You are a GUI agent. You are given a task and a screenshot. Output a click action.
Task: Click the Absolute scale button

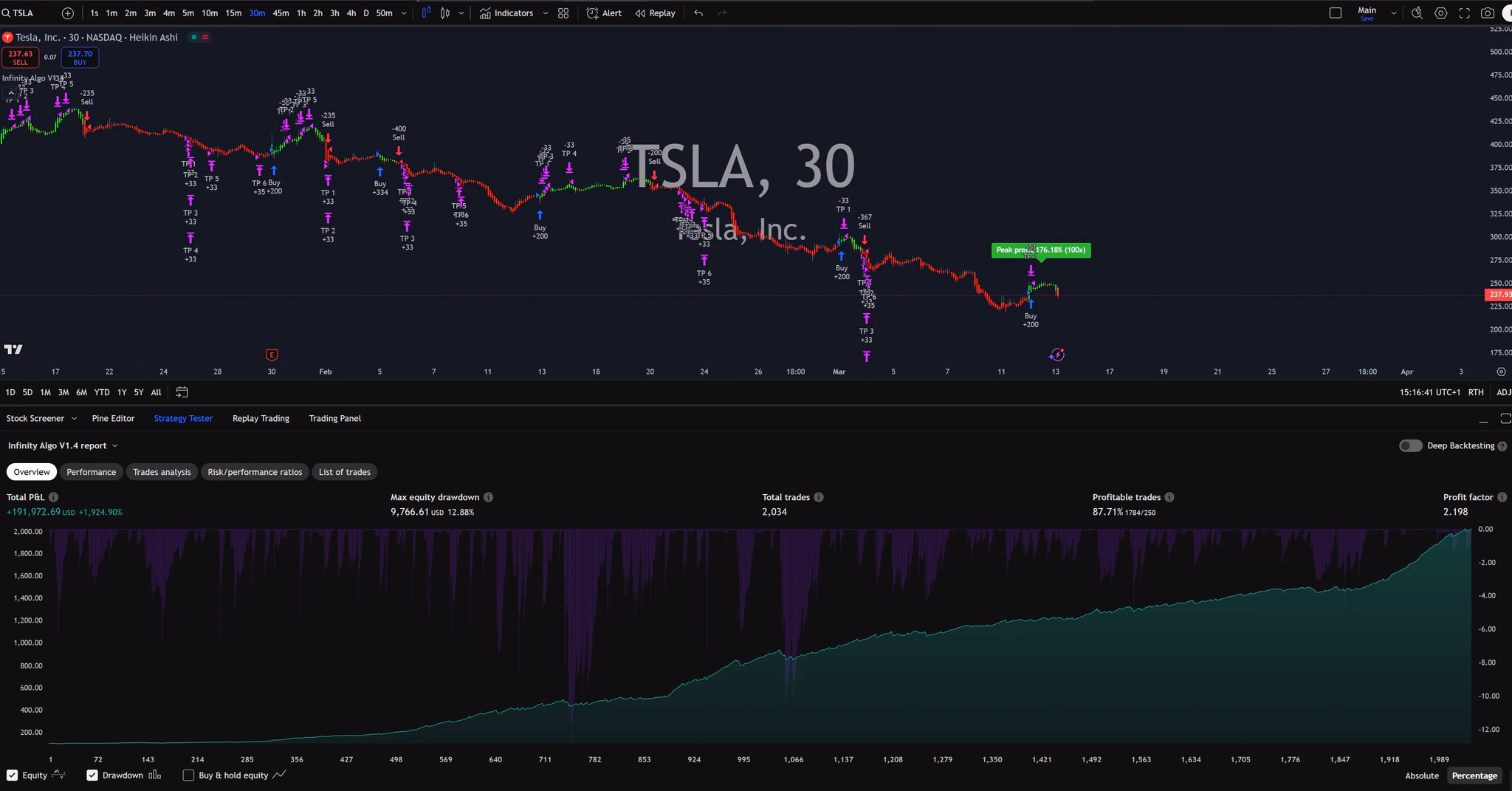pos(1421,775)
